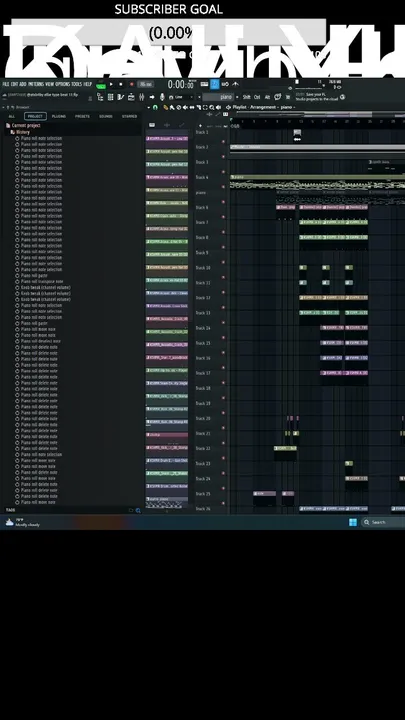Switch browser to PLUGINS tab
The width and height of the screenshot is (405, 720).
click(59, 117)
